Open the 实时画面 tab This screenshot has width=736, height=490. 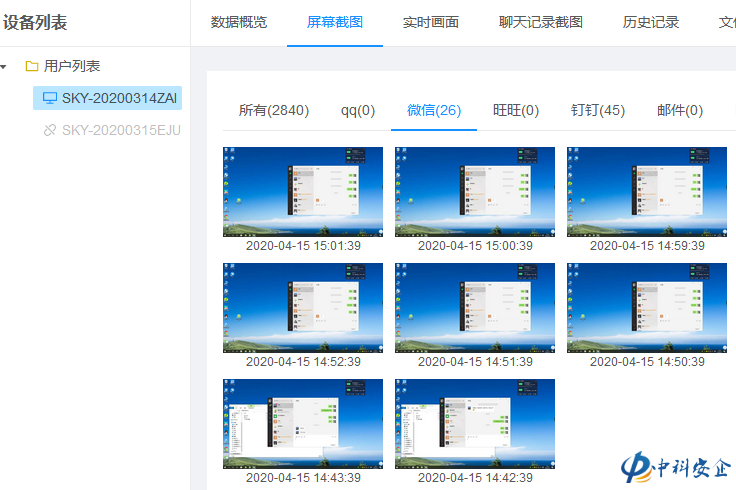click(430, 22)
